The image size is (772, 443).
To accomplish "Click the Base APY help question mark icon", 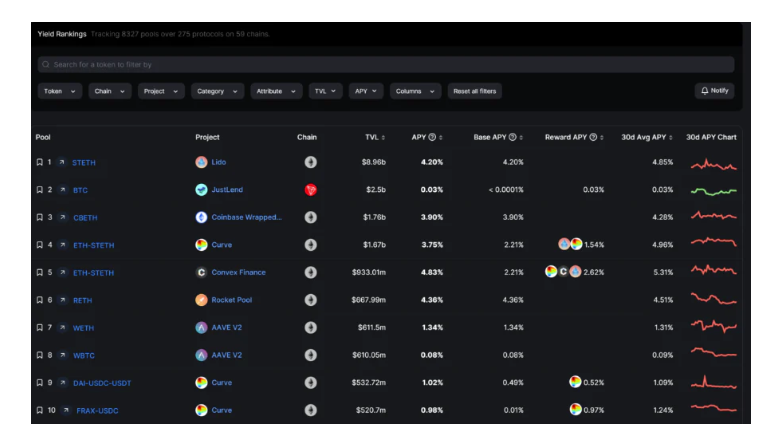I will coord(513,137).
